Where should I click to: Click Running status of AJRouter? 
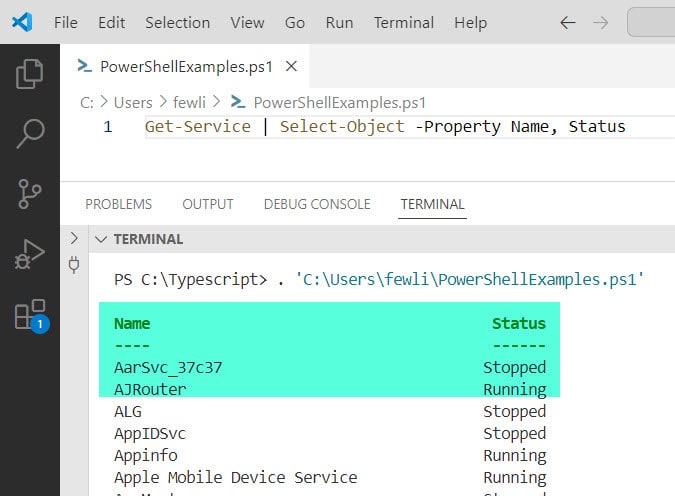[514, 390]
